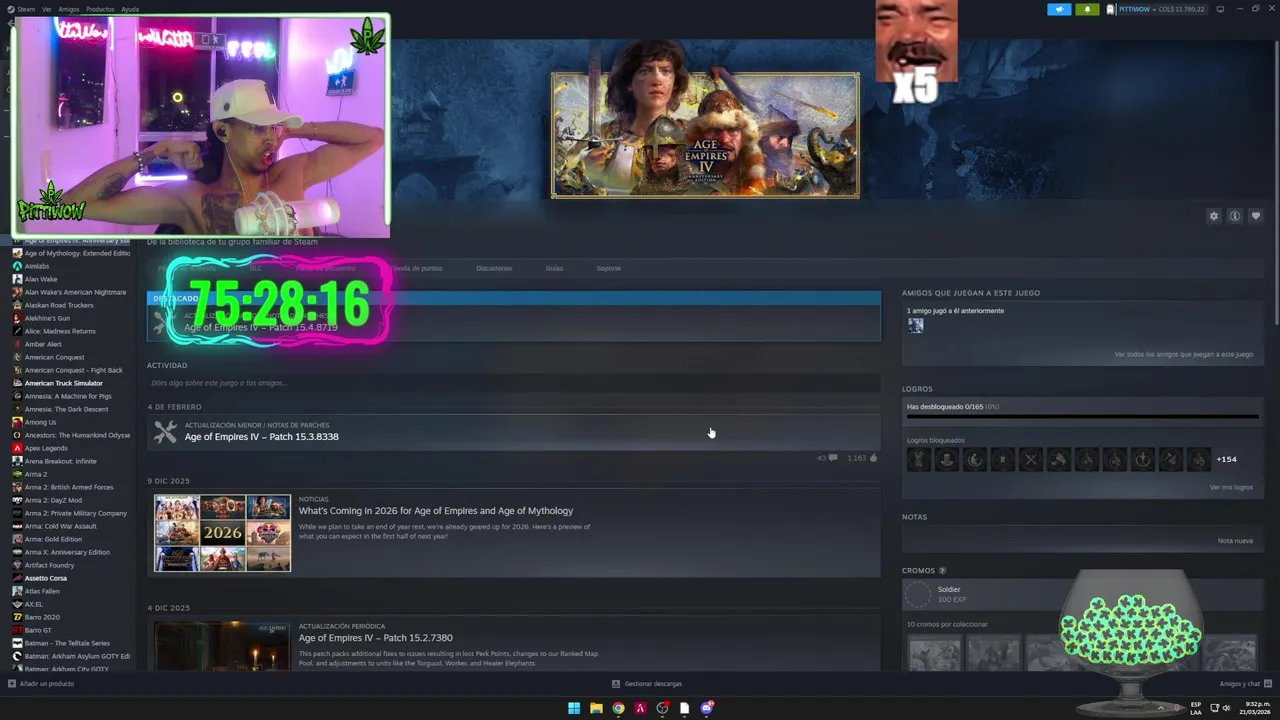Open the Productos menu
This screenshot has height=720, width=1280.
(100, 9)
